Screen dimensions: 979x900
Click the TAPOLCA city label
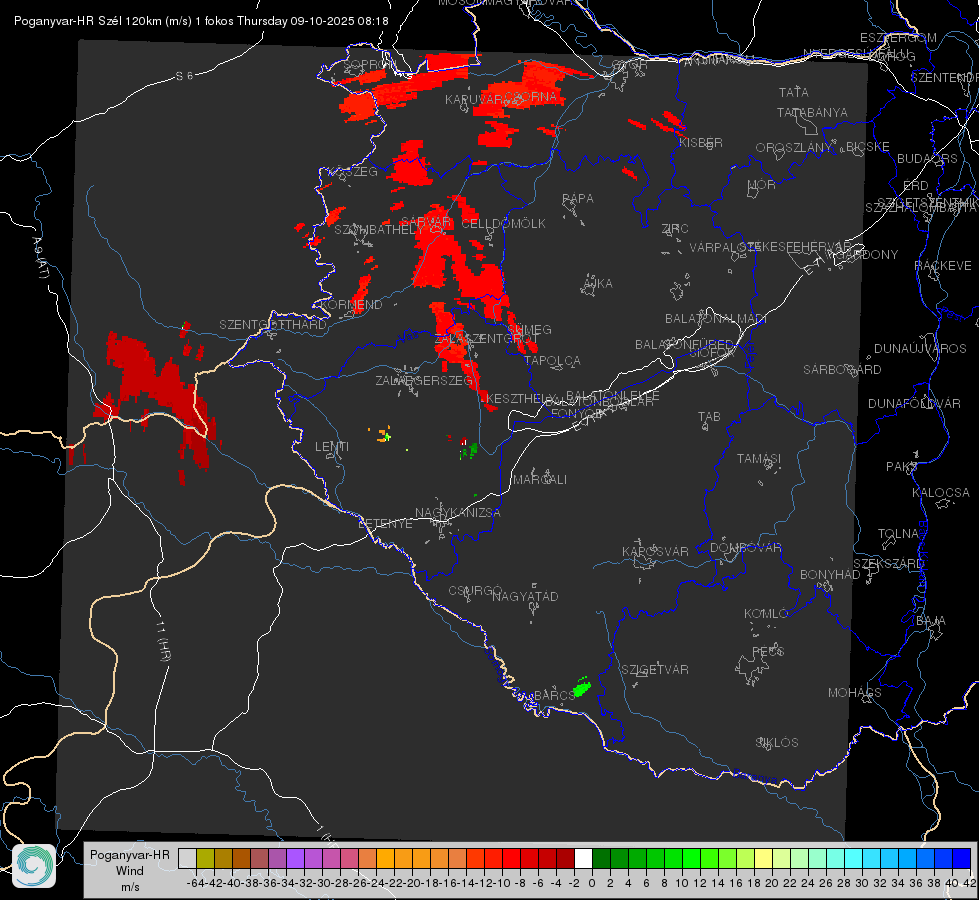[x=553, y=360]
